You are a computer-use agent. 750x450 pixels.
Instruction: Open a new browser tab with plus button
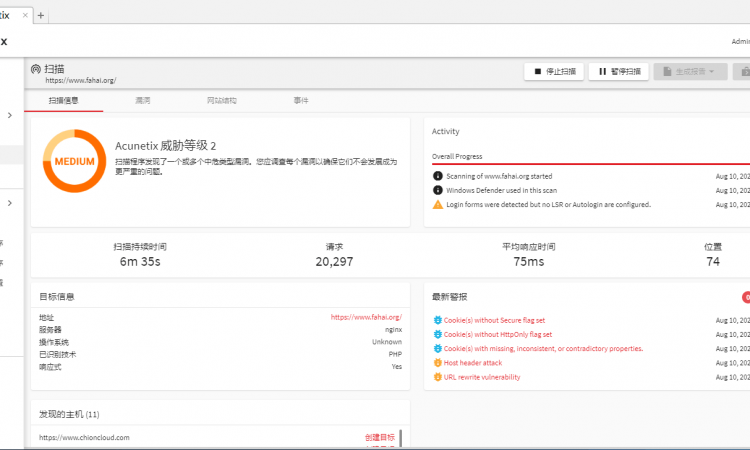pos(41,16)
